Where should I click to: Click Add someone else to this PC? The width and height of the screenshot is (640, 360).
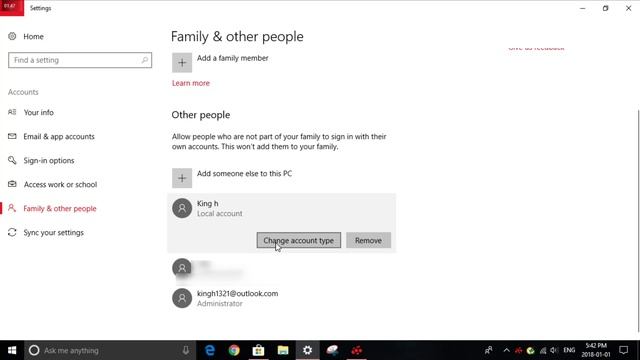tap(244, 173)
